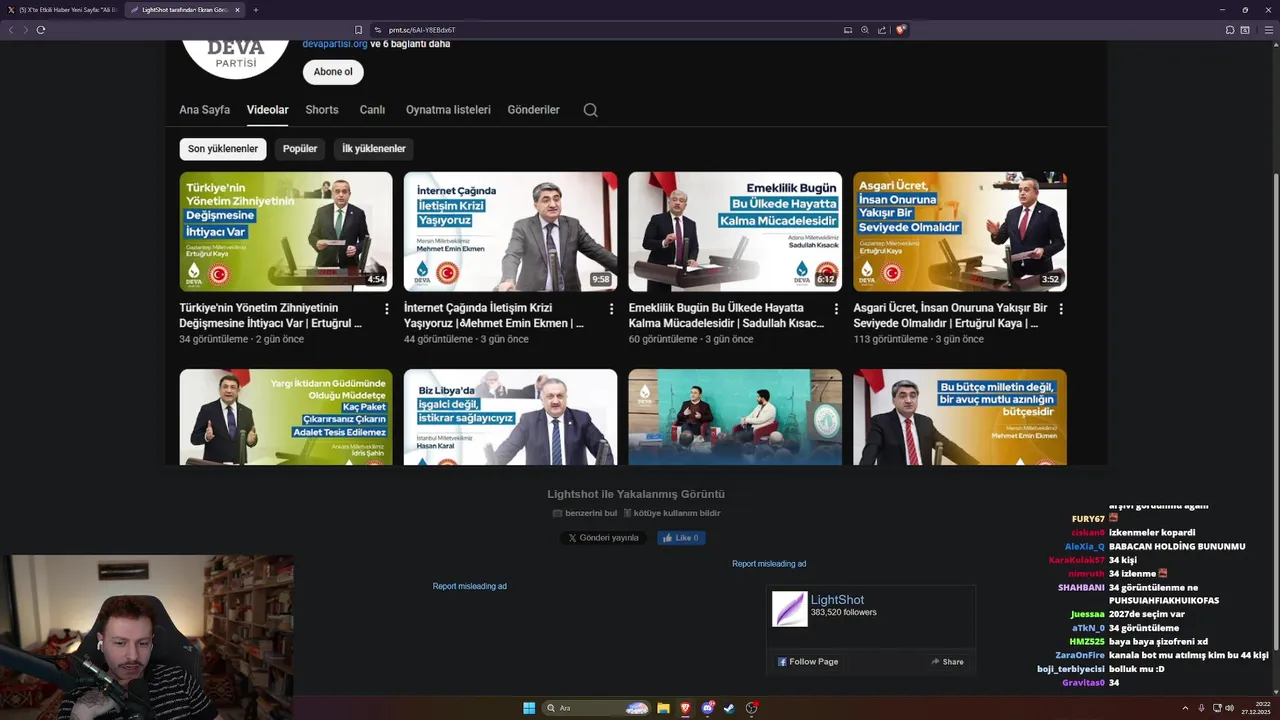Open the Brave Shields lion icon
This screenshot has width=1280, height=720.
(x=900, y=30)
